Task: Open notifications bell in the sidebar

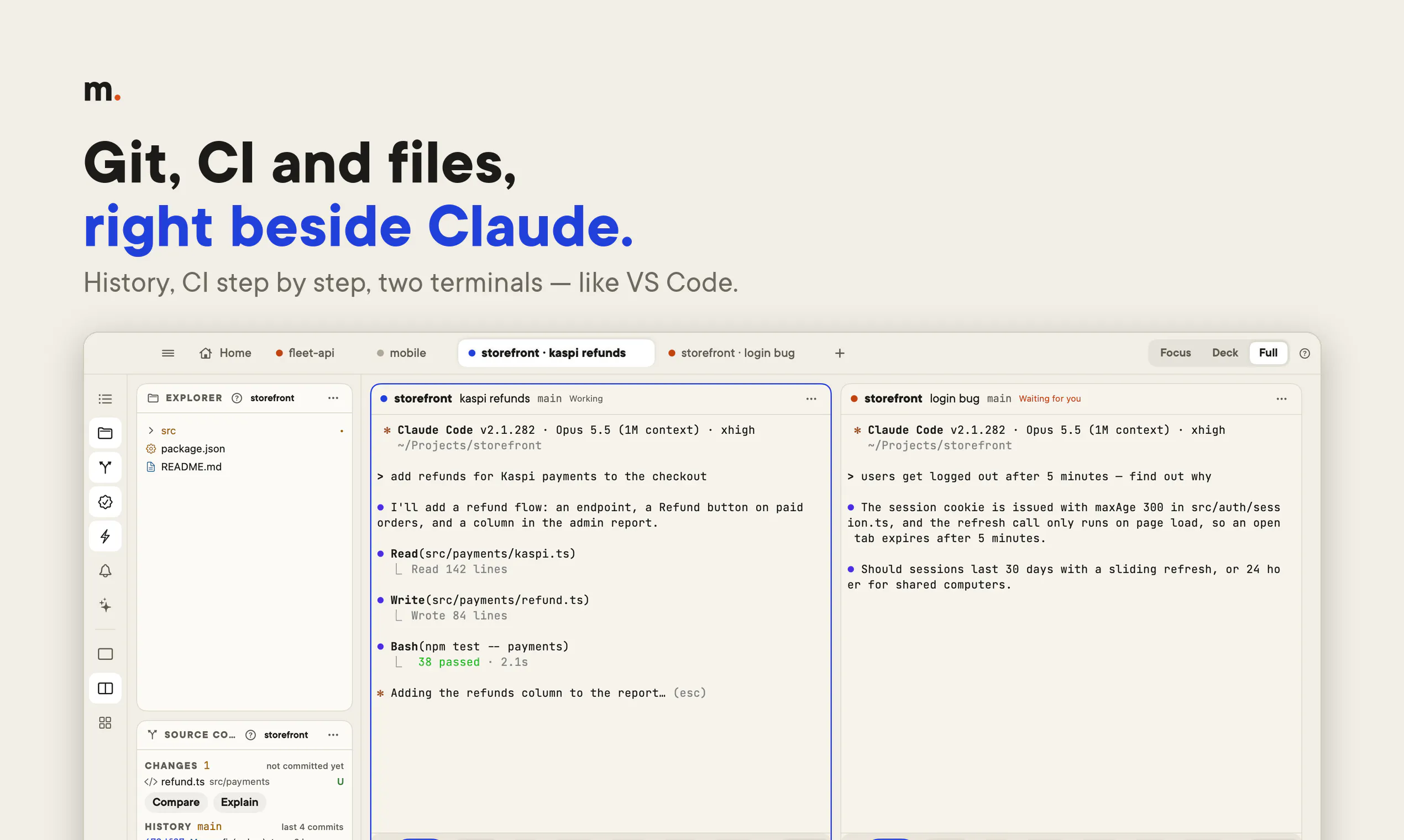Action: pyautogui.click(x=105, y=570)
